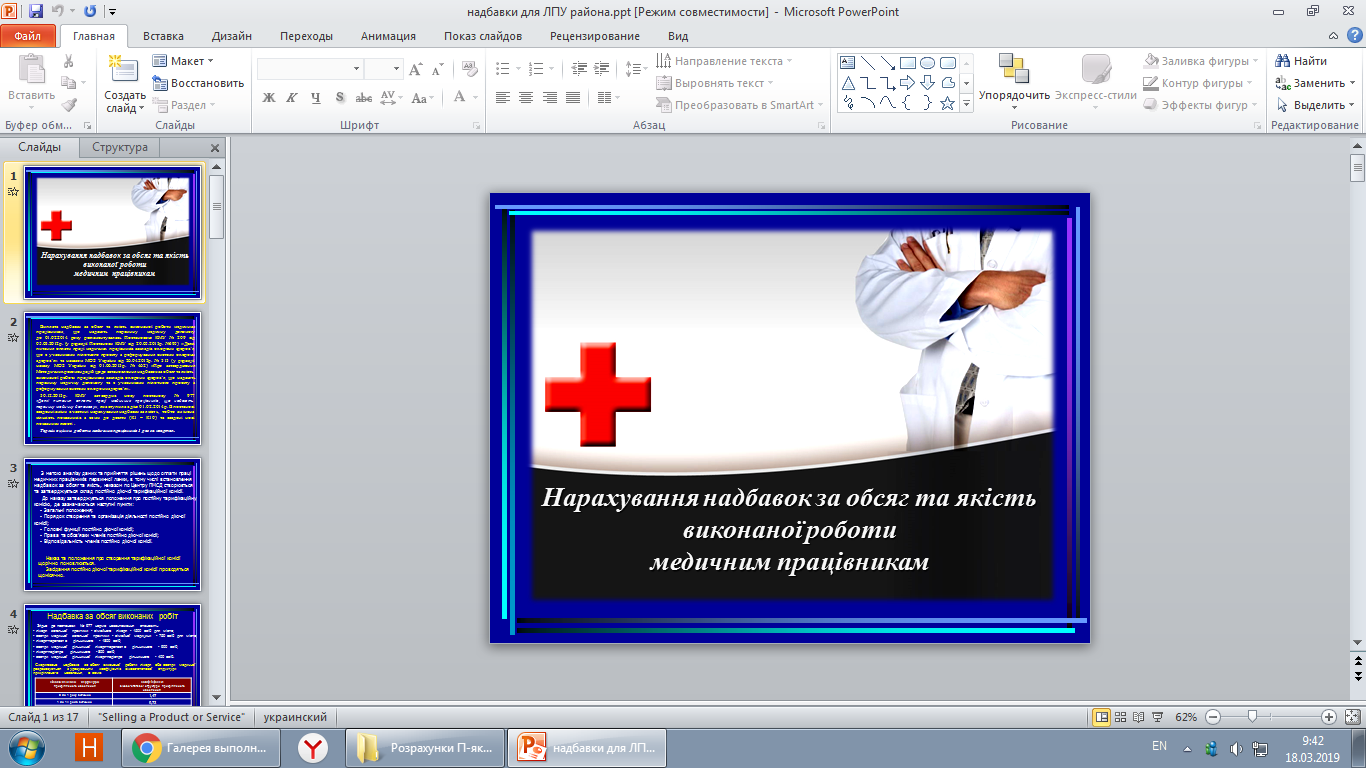The image size is (1366, 768).
Task: Click the Создать слайд button
Action: pos(125,83)
